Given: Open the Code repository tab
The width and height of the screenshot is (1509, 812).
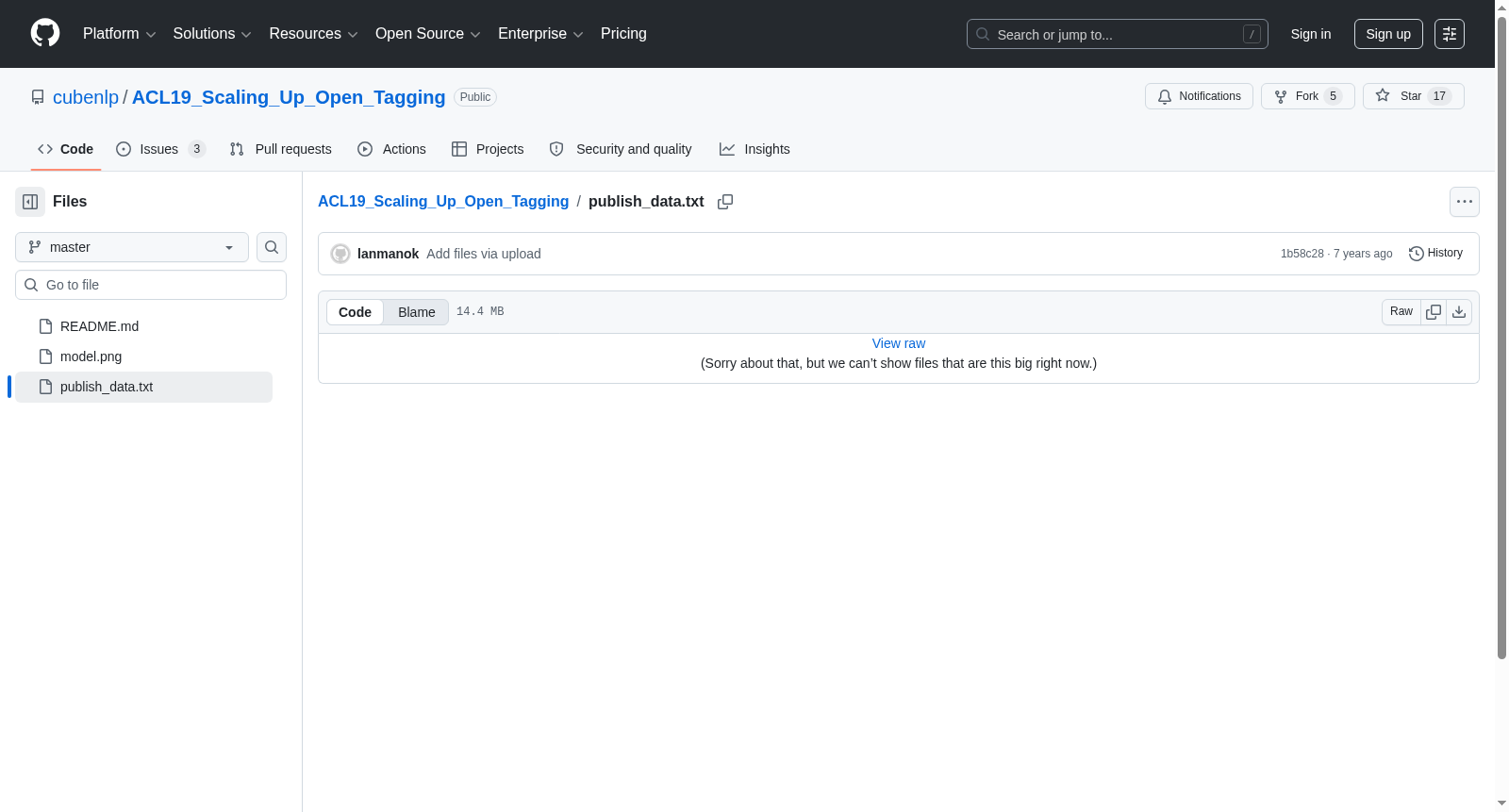Looking at the screenshot, I should tap(65, 149).
